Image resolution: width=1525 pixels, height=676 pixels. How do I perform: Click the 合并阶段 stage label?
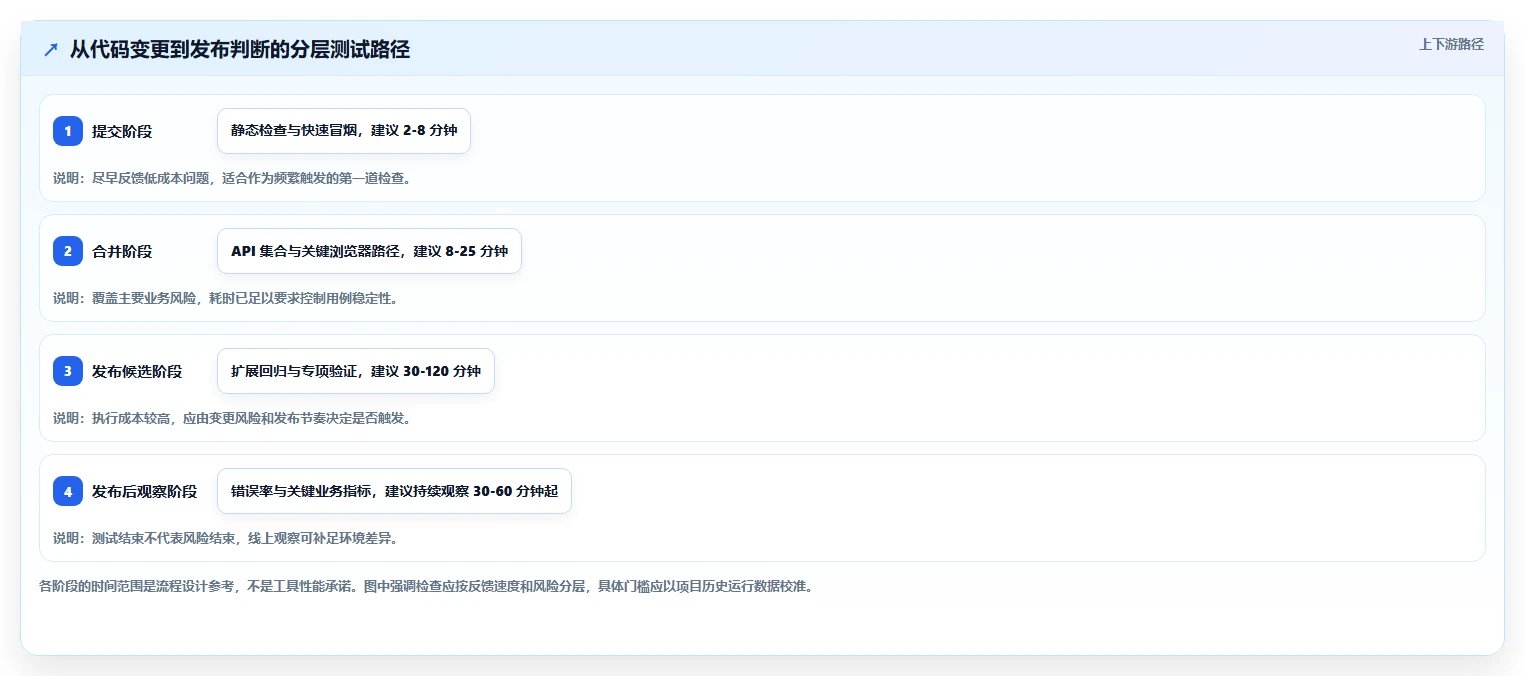point(122,251)
